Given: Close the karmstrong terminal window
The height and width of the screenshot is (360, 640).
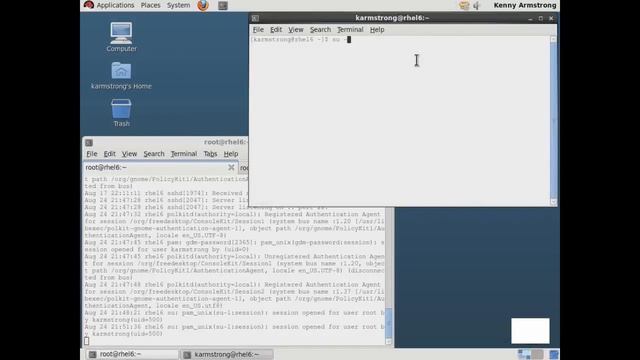Looking at the screenshot, I should click(551, 18).
